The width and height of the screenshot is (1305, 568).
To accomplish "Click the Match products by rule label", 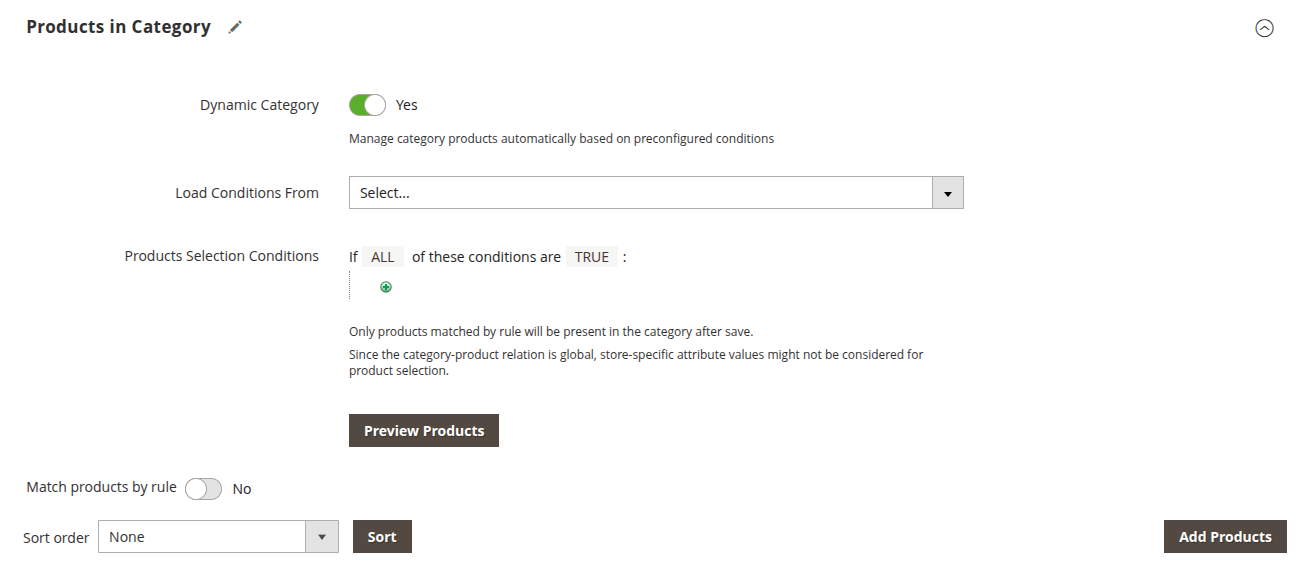I will (101, 487).
